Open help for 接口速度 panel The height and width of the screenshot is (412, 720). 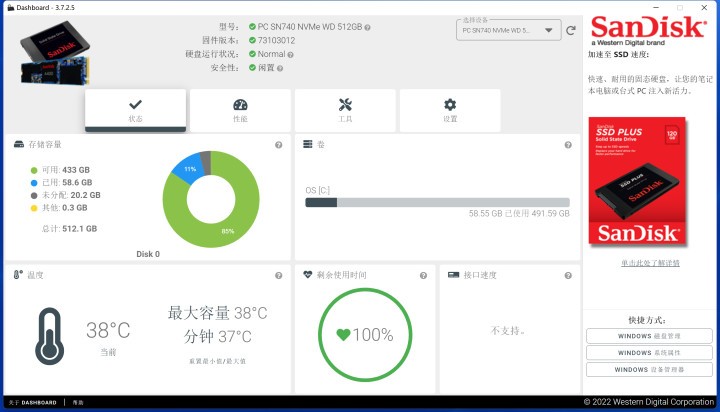(568, 276)
